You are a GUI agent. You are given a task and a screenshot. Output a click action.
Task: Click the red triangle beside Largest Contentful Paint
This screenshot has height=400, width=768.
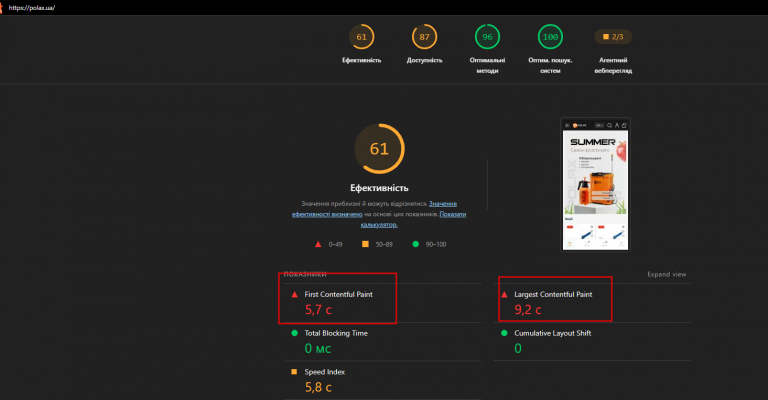pos(504,294)
